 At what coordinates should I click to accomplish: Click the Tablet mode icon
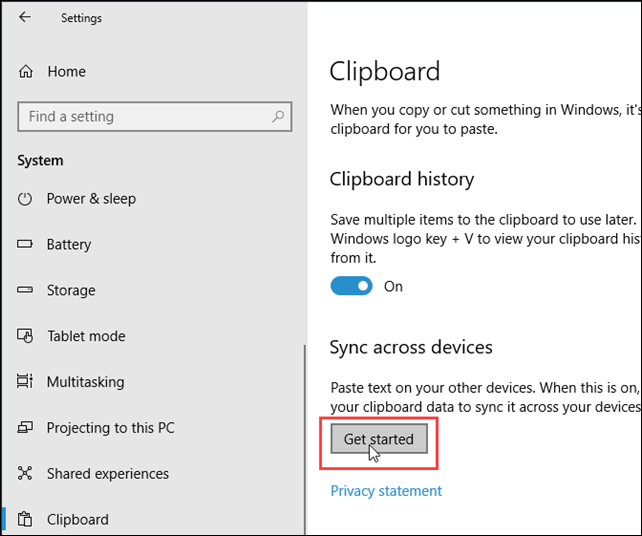(25, 336)
